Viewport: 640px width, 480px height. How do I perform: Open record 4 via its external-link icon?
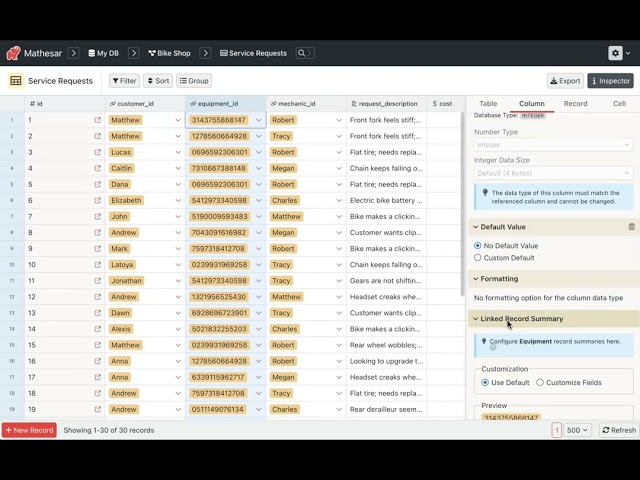tap(97, 168)
